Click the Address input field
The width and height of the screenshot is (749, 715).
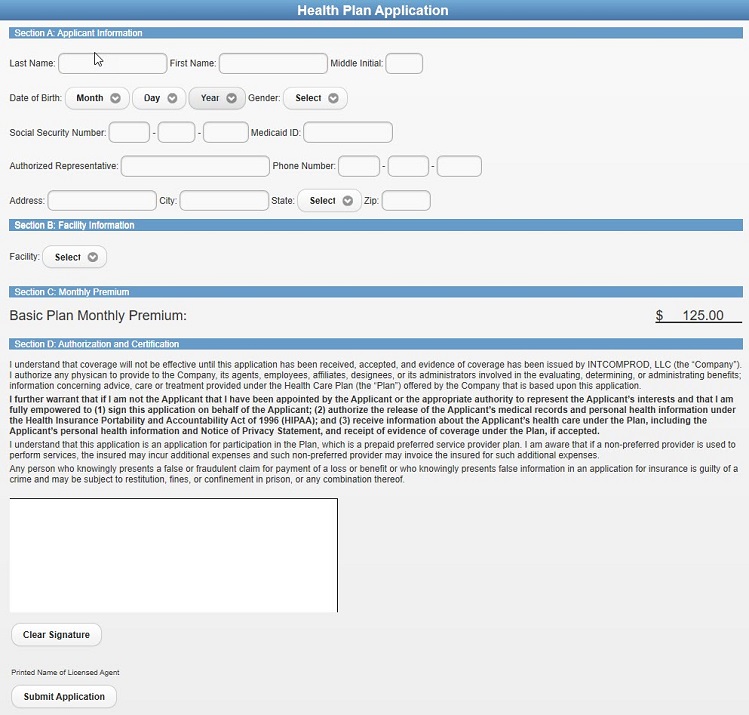pos(102,200)
